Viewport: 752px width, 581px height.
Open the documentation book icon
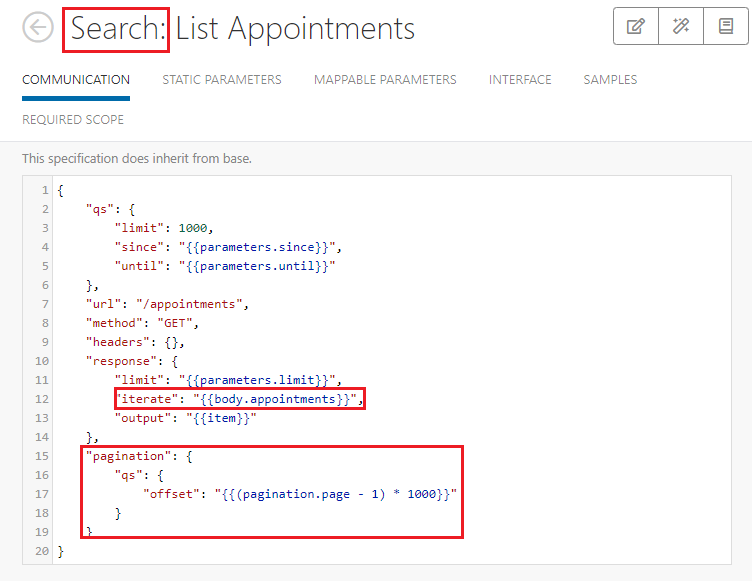point(726,27)
